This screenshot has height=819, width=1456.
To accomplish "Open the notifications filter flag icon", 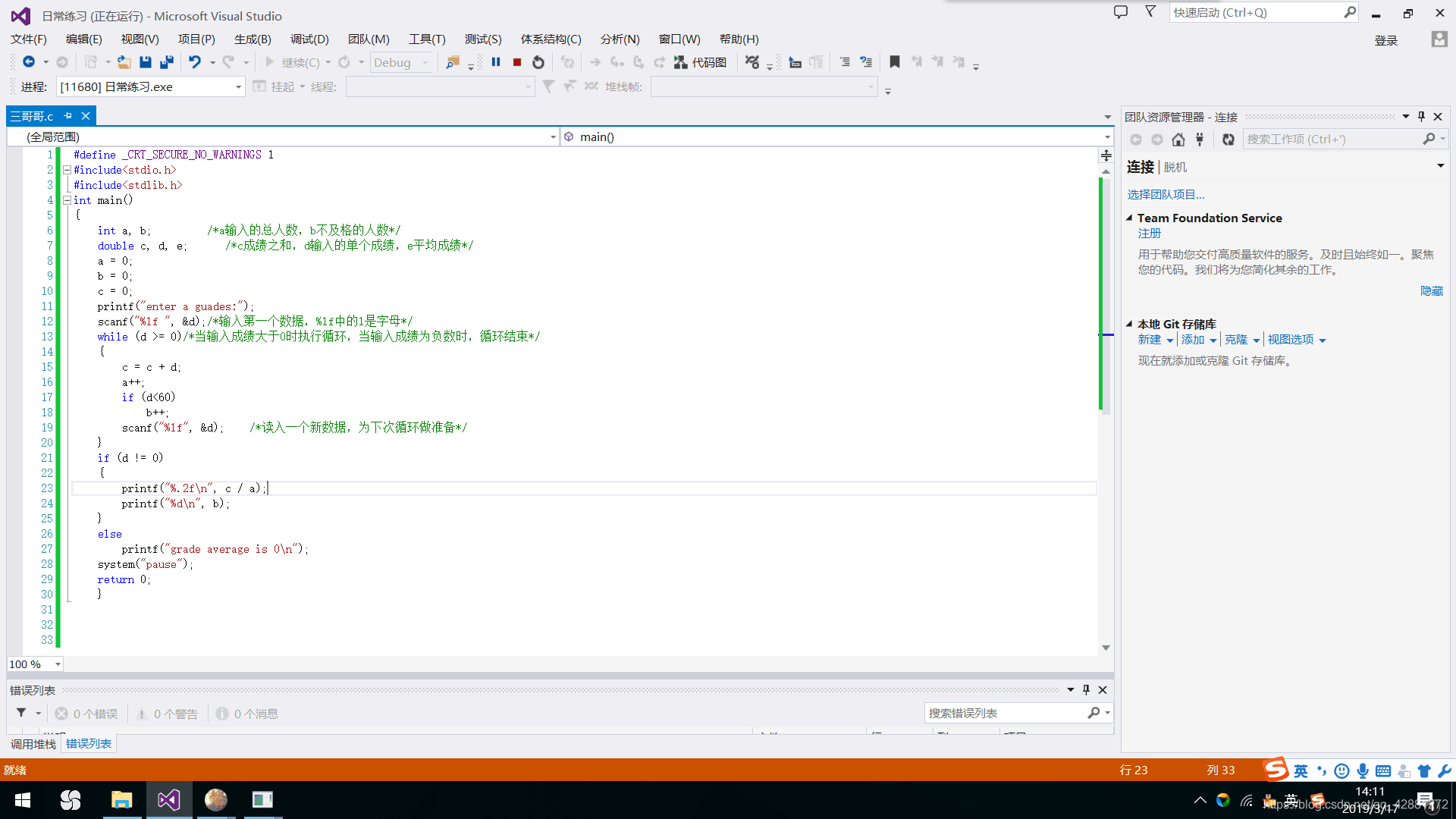I will pos(1150,12).
